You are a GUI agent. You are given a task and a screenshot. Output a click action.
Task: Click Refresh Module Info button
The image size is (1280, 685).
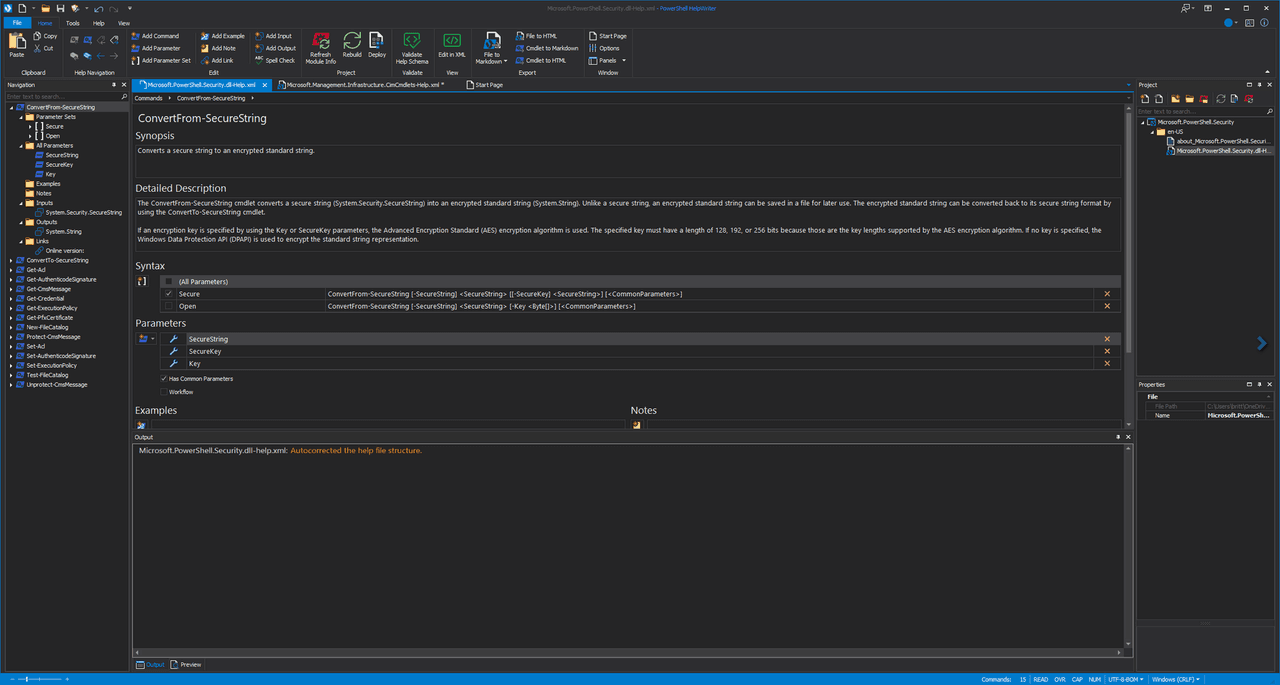click(x=321, y=47)
